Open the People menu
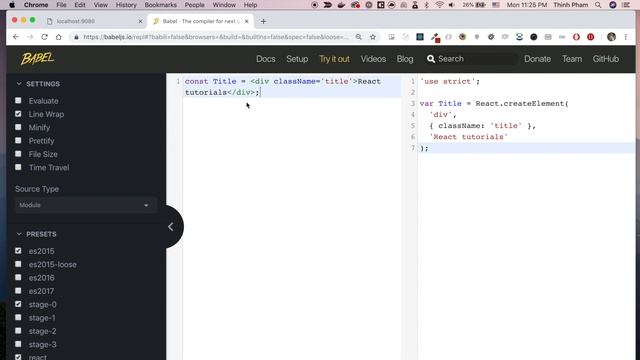Viewport: 640px width, 360px height. point(195,5)
